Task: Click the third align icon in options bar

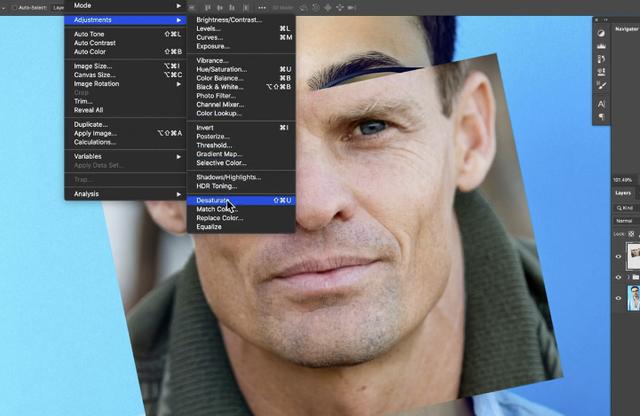Action: point(232,8)
